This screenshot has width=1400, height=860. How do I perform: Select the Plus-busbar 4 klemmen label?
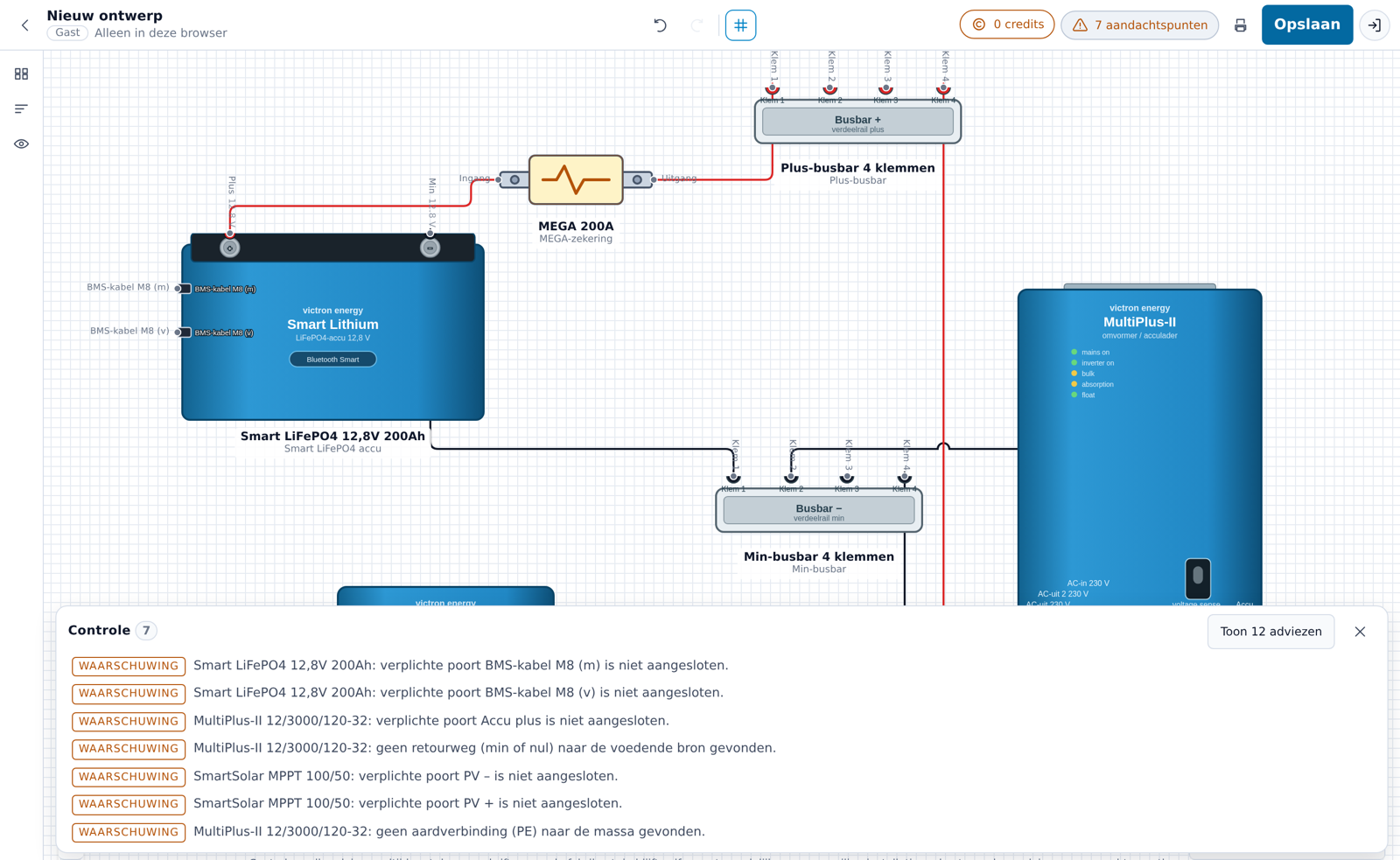857,168
